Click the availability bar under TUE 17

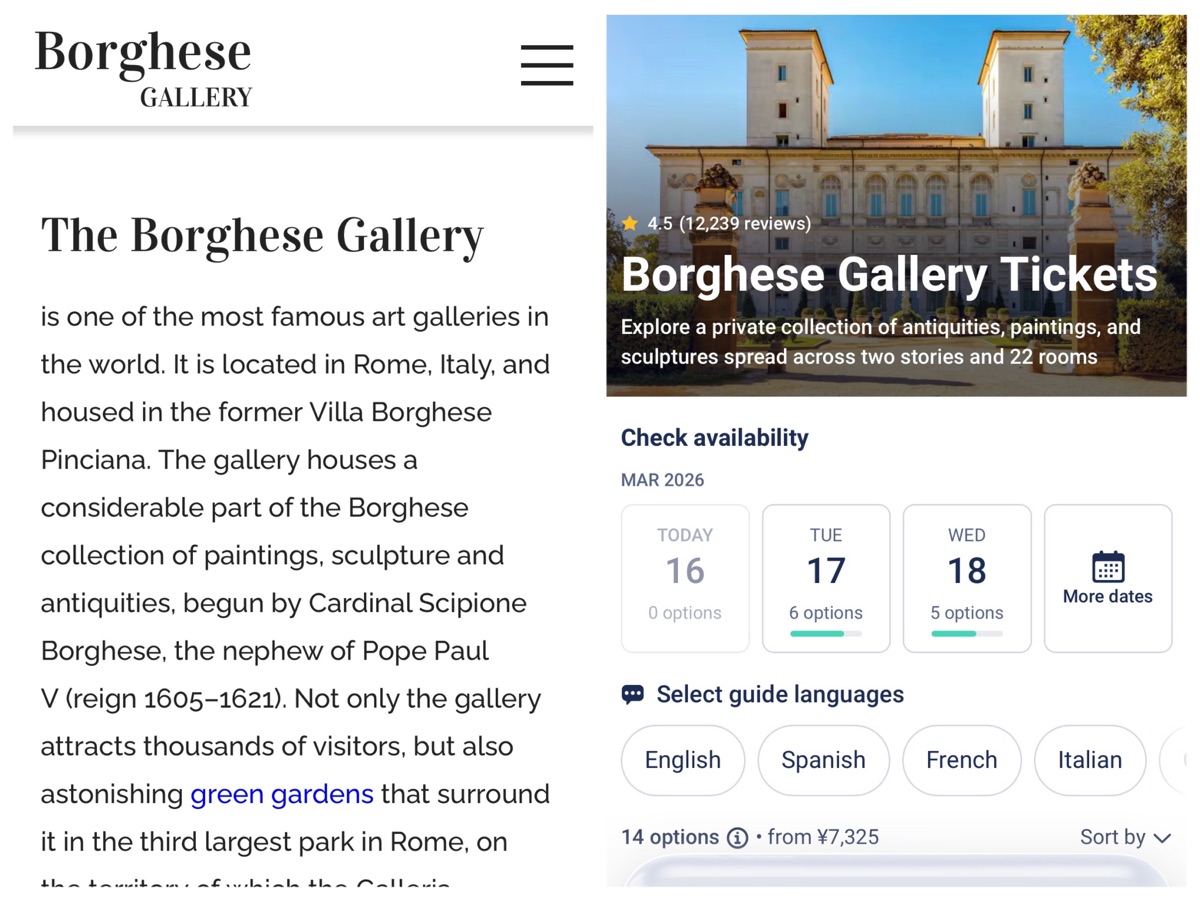(x=826, y=633)
